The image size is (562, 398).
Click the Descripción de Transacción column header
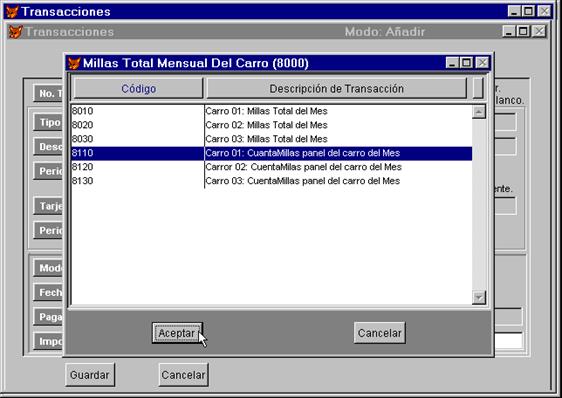337,89
